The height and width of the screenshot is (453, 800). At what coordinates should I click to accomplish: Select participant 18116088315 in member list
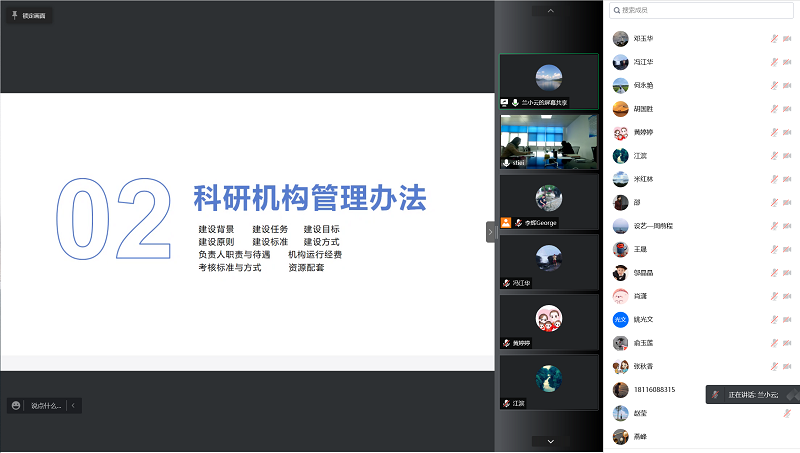pyautogui.click(x=654, y=389)
